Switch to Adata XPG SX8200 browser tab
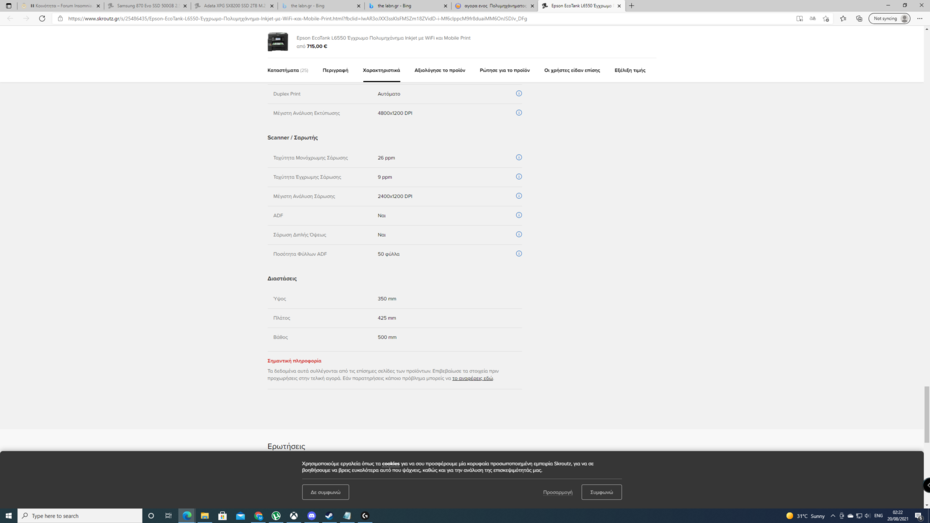The width and height of the screenshot is (930, 523). [234, 6]
